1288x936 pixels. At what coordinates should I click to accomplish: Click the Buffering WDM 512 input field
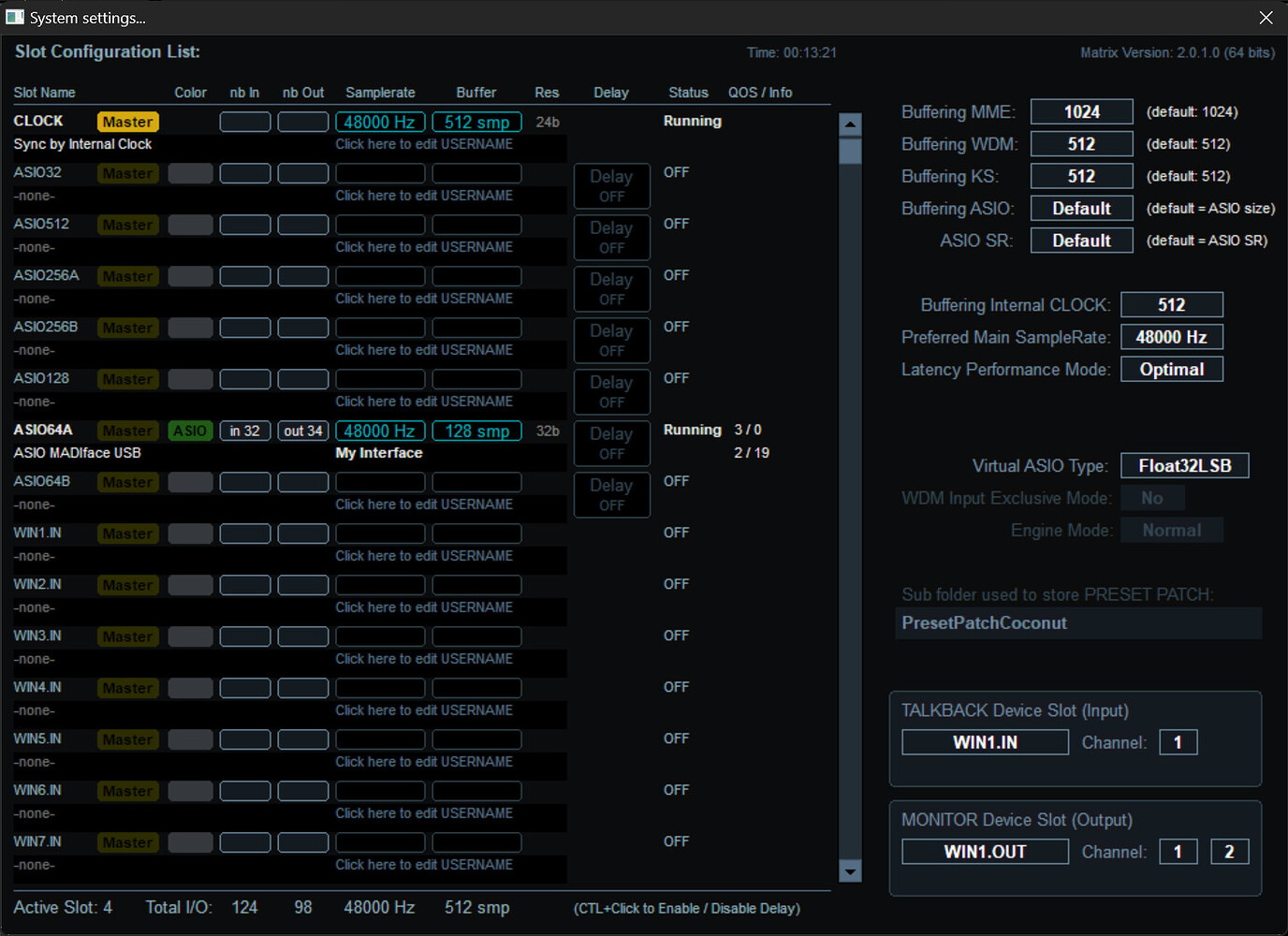tap(1081, 143)
